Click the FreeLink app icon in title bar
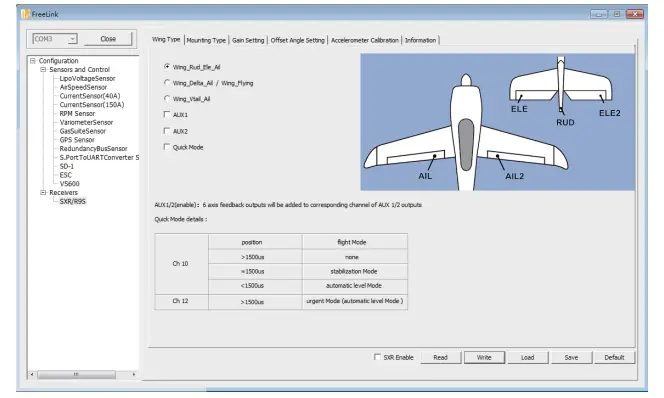This screenshot has height=398, width=664. [26, 14]
